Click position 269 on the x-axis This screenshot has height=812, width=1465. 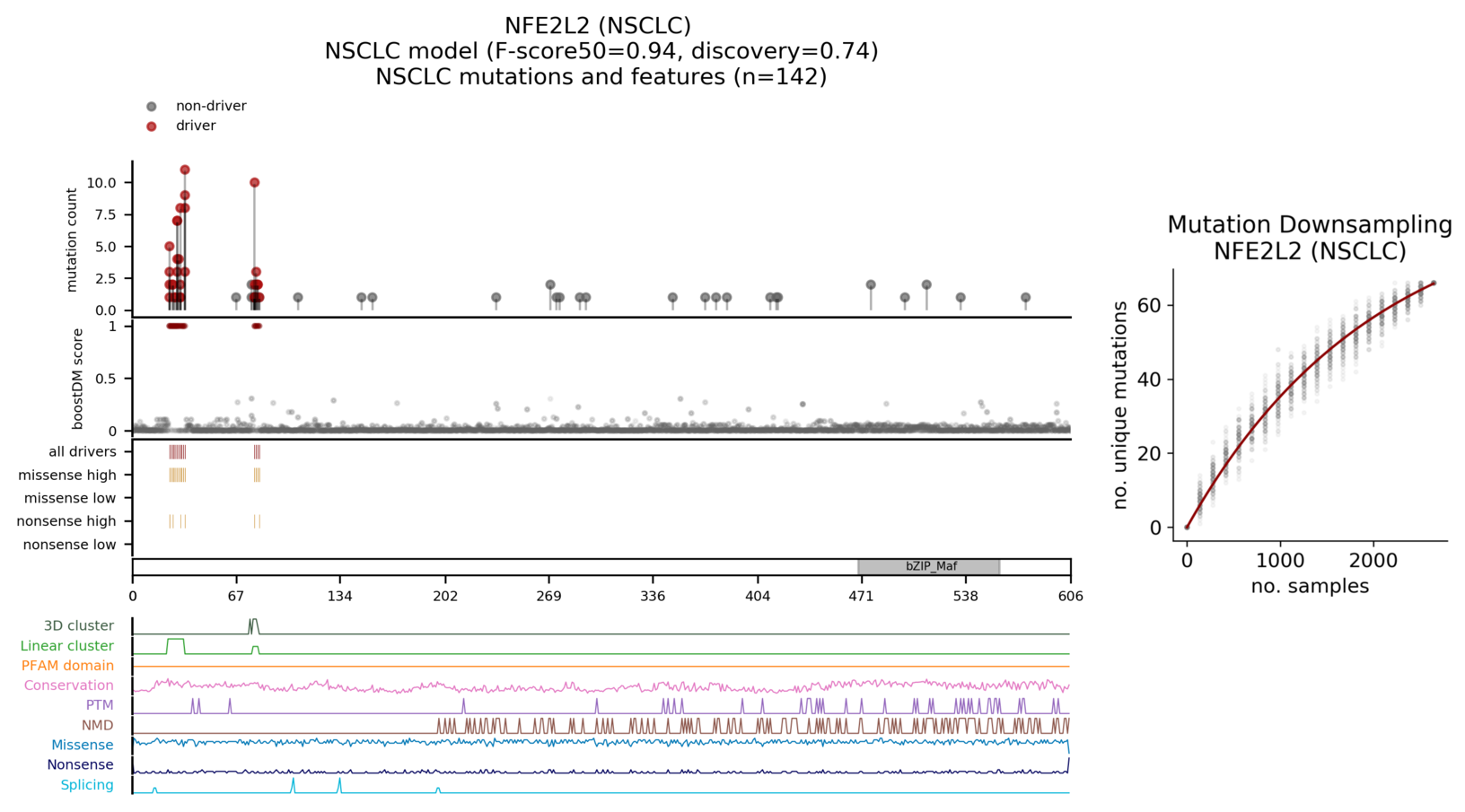549,597
